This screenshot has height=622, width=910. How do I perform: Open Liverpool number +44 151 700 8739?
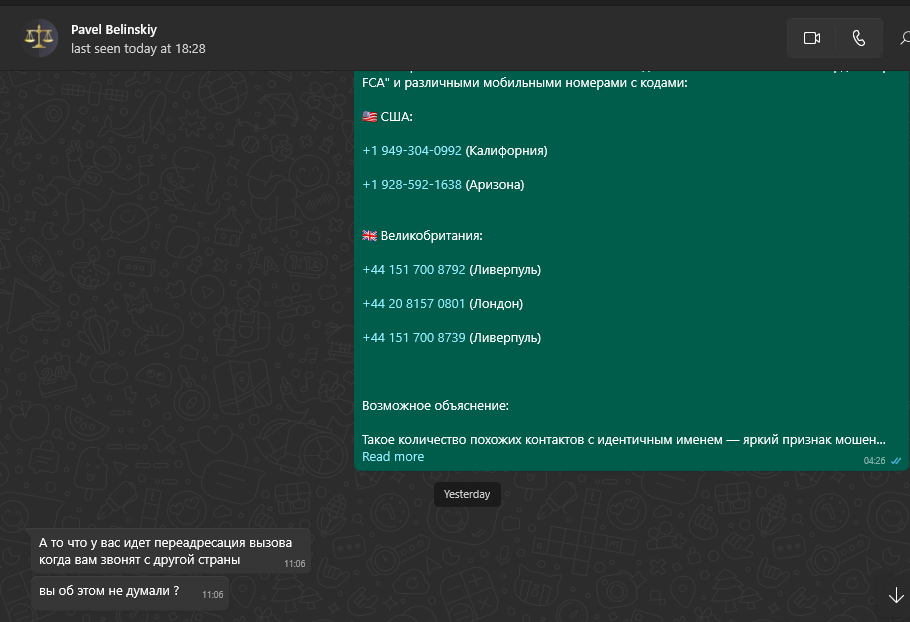[414, 338]
